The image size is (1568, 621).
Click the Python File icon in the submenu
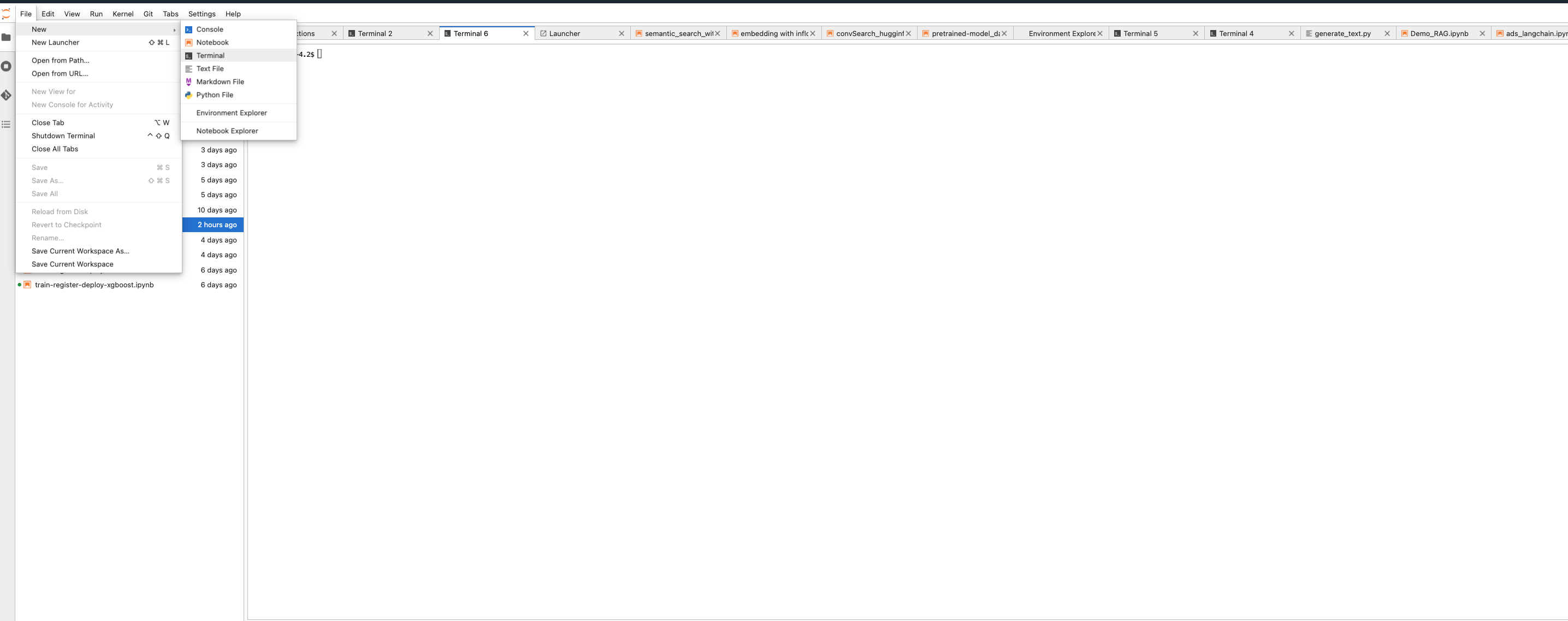tap(189, 95)
